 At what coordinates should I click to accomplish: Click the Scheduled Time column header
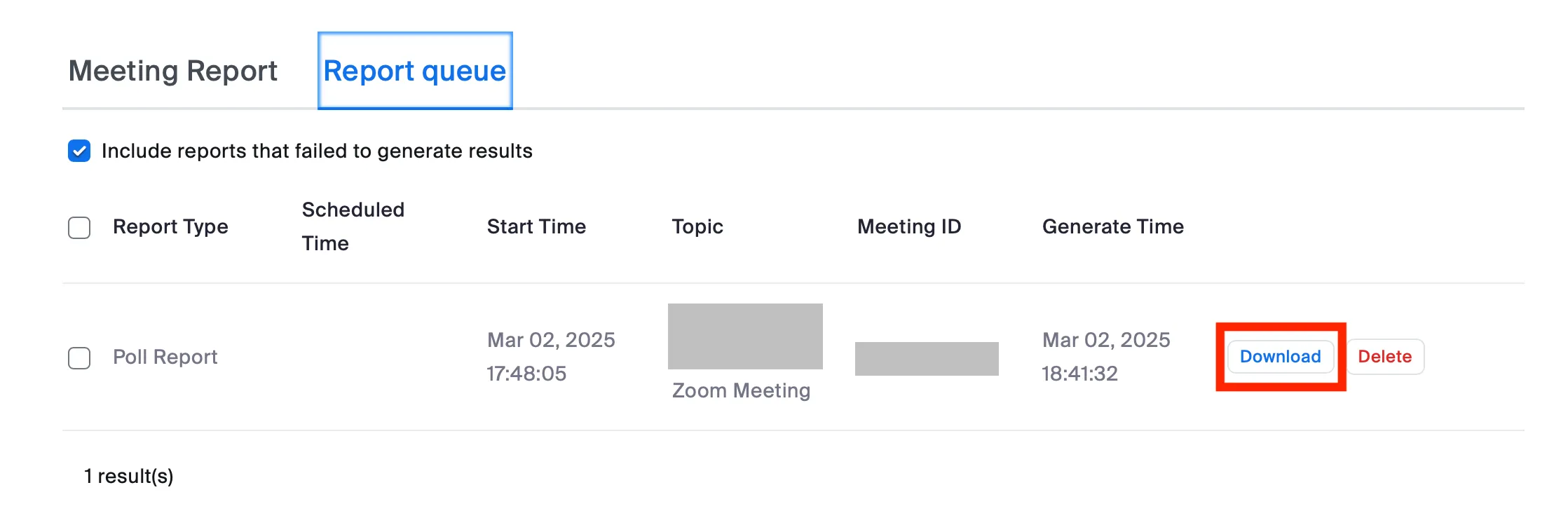tap(353, 226)
